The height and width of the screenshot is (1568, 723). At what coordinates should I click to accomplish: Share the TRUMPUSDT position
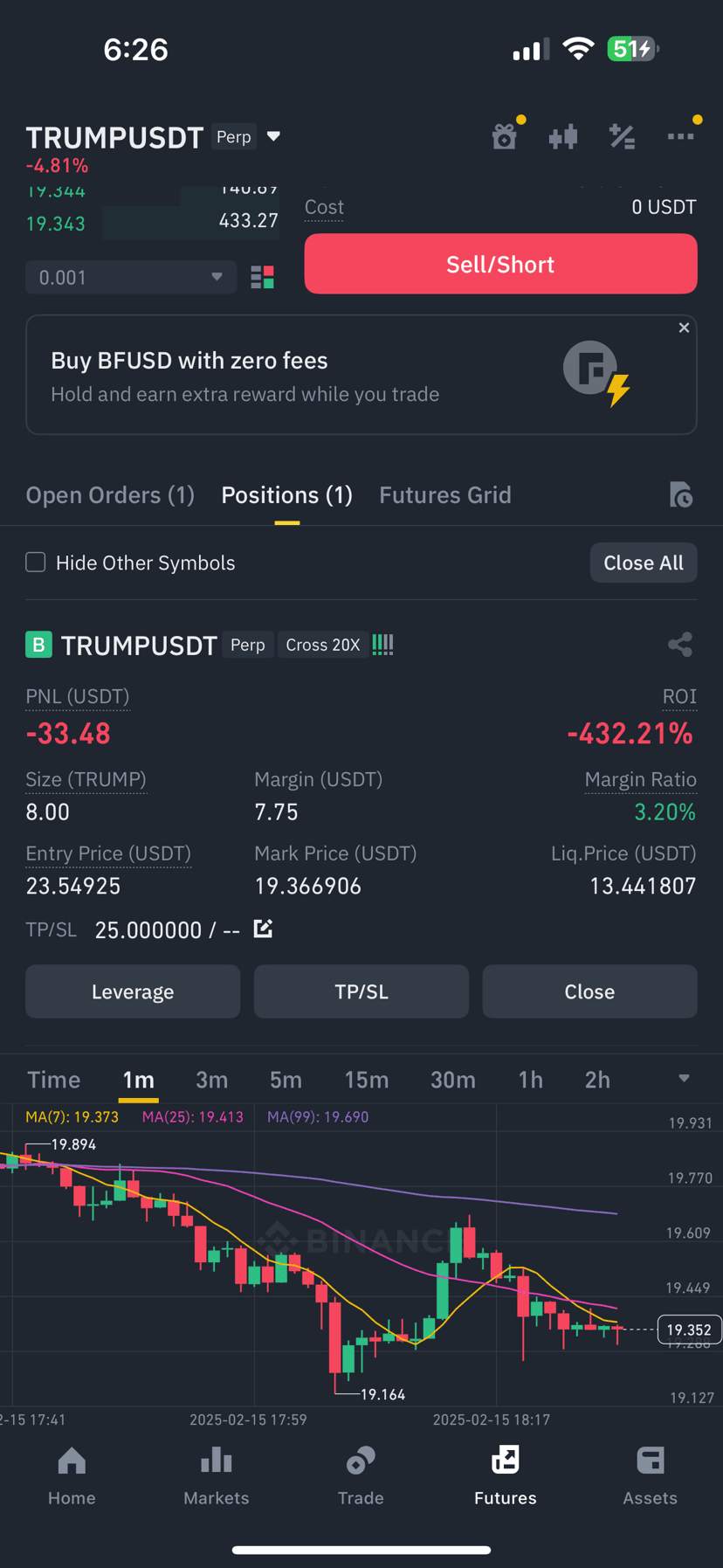pos(680,645)
